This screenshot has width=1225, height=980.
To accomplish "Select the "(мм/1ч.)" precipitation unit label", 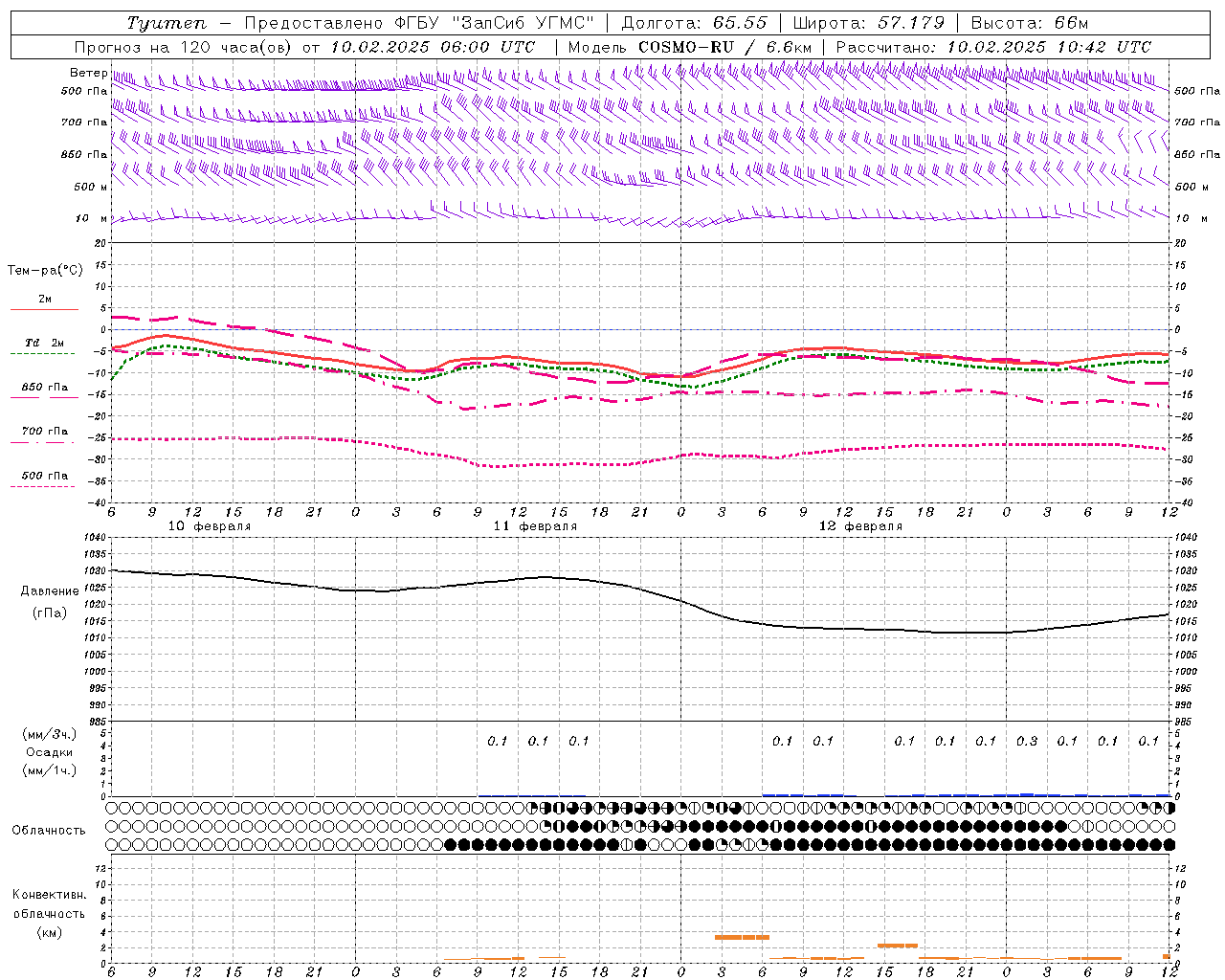I will 50,770.
